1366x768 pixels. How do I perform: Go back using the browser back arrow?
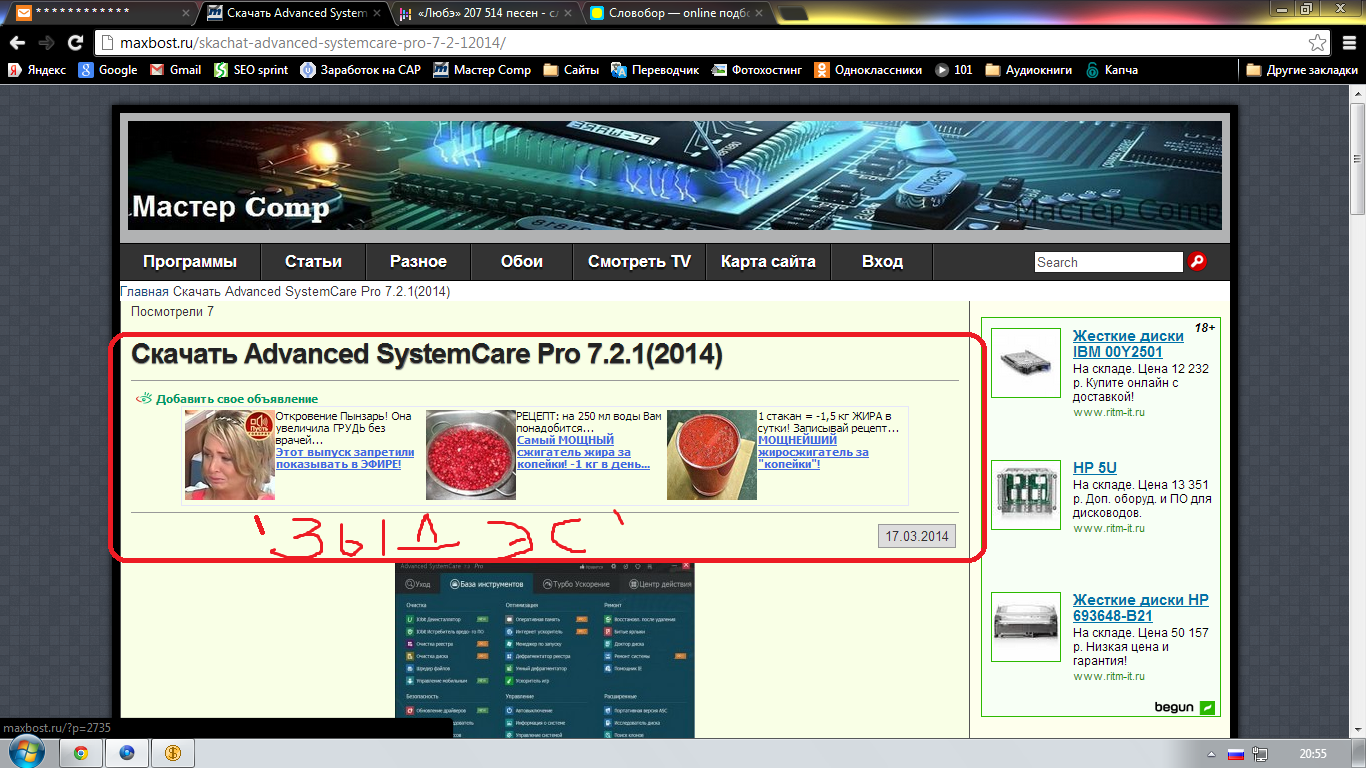pos(17,44)
